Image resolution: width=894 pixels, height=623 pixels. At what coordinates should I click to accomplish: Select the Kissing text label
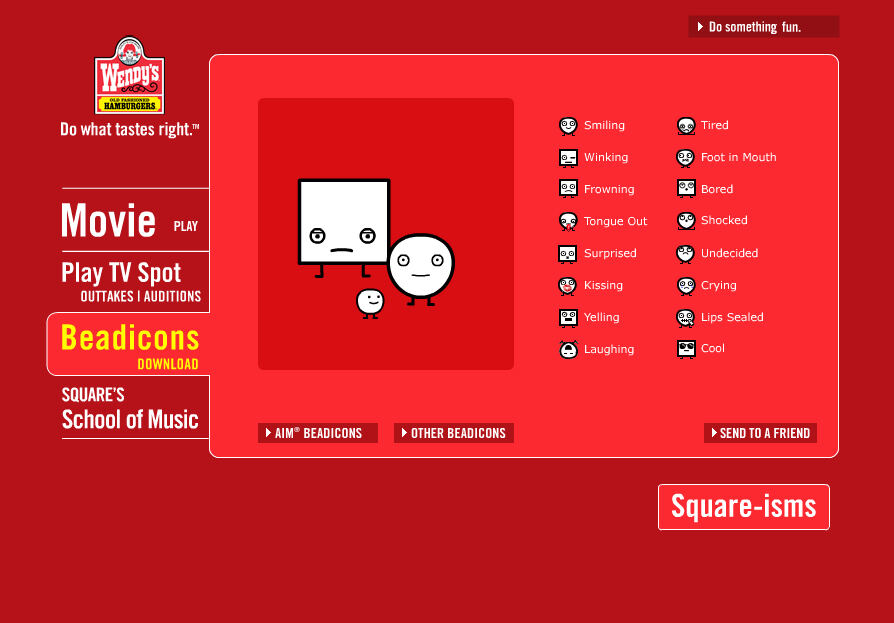pyautogui.click(x=603, y=285)
